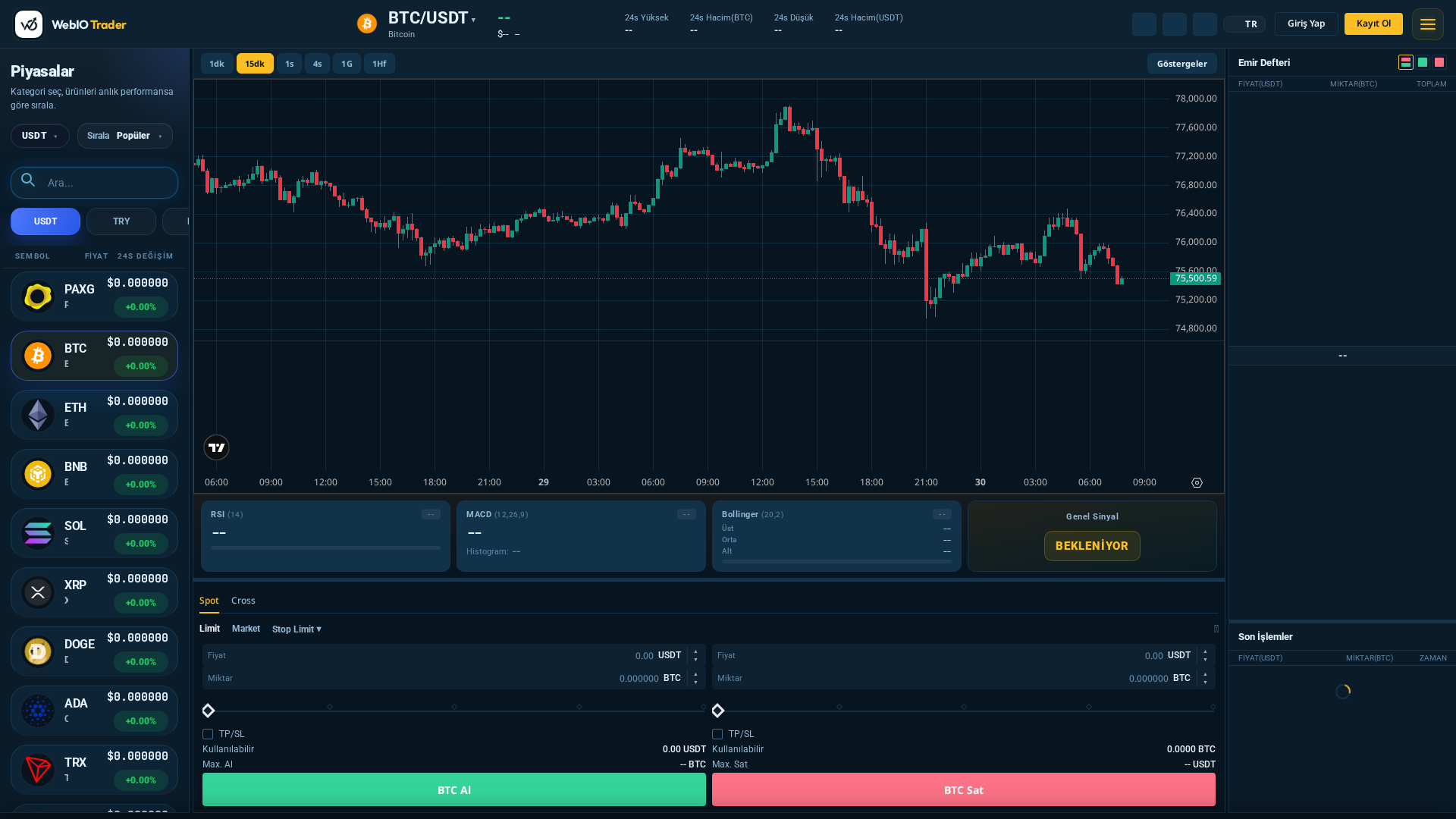Click the second diamond mark on buy slider
Image resolution: width=1456 pixels, height=819 pixels.
tap(454, 707)
